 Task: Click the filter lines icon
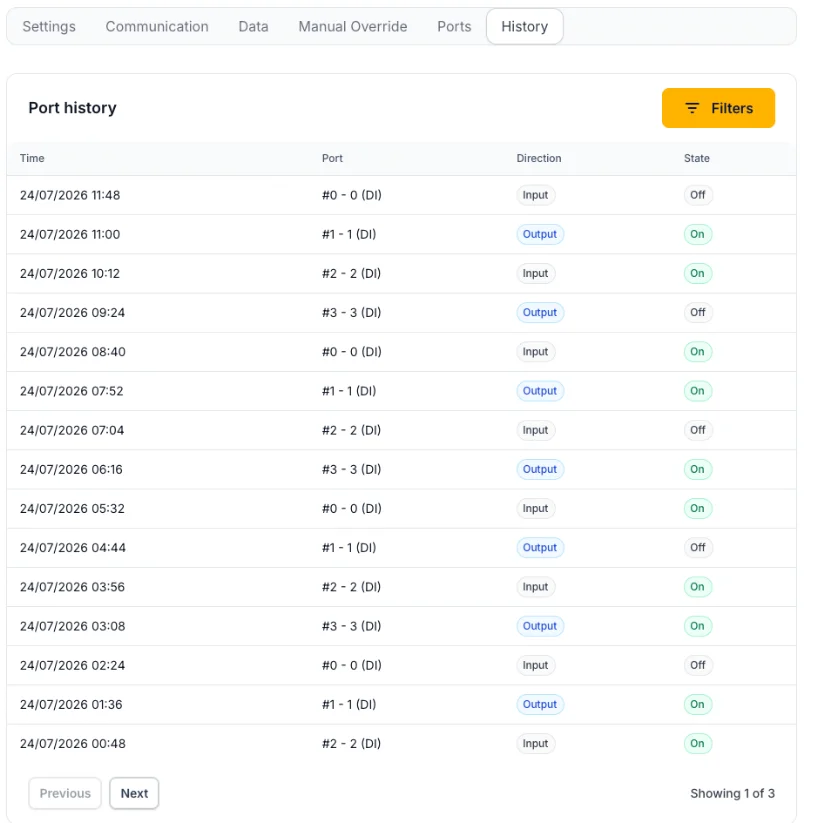click(692, 108)
